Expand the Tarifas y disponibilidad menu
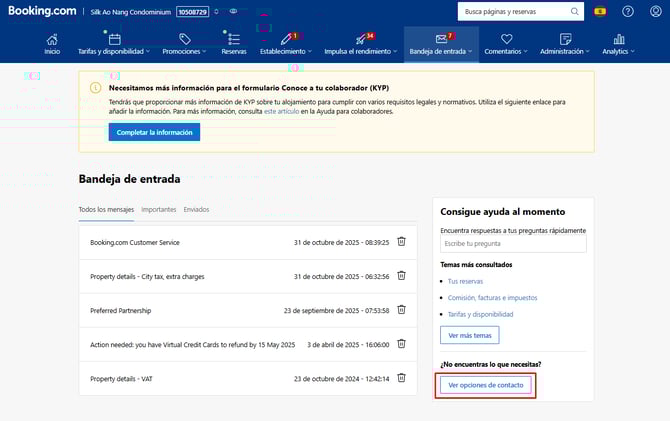670x421 pixels. [114, 44]
